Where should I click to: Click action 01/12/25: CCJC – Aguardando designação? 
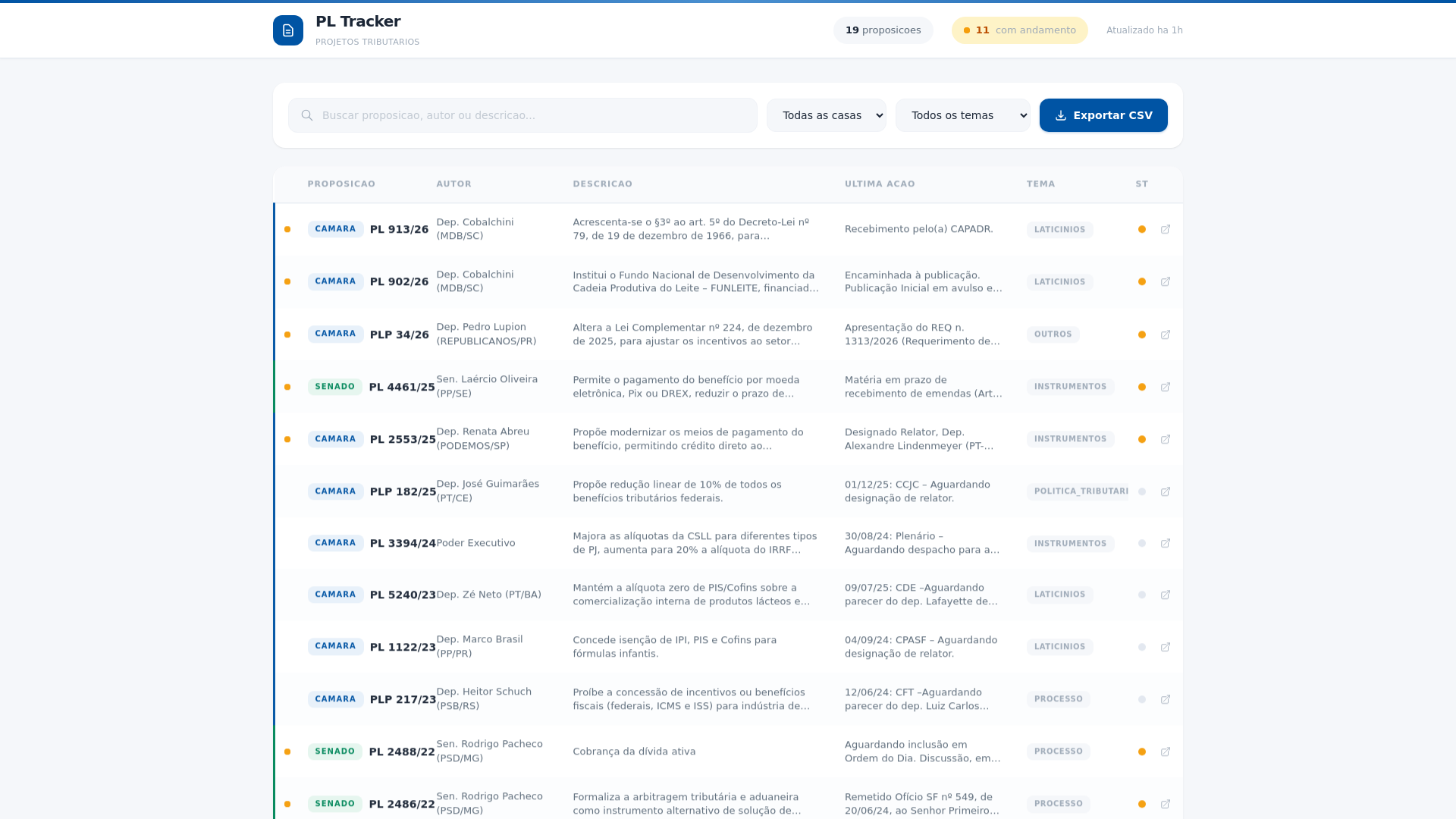click(x=917, y=491)
